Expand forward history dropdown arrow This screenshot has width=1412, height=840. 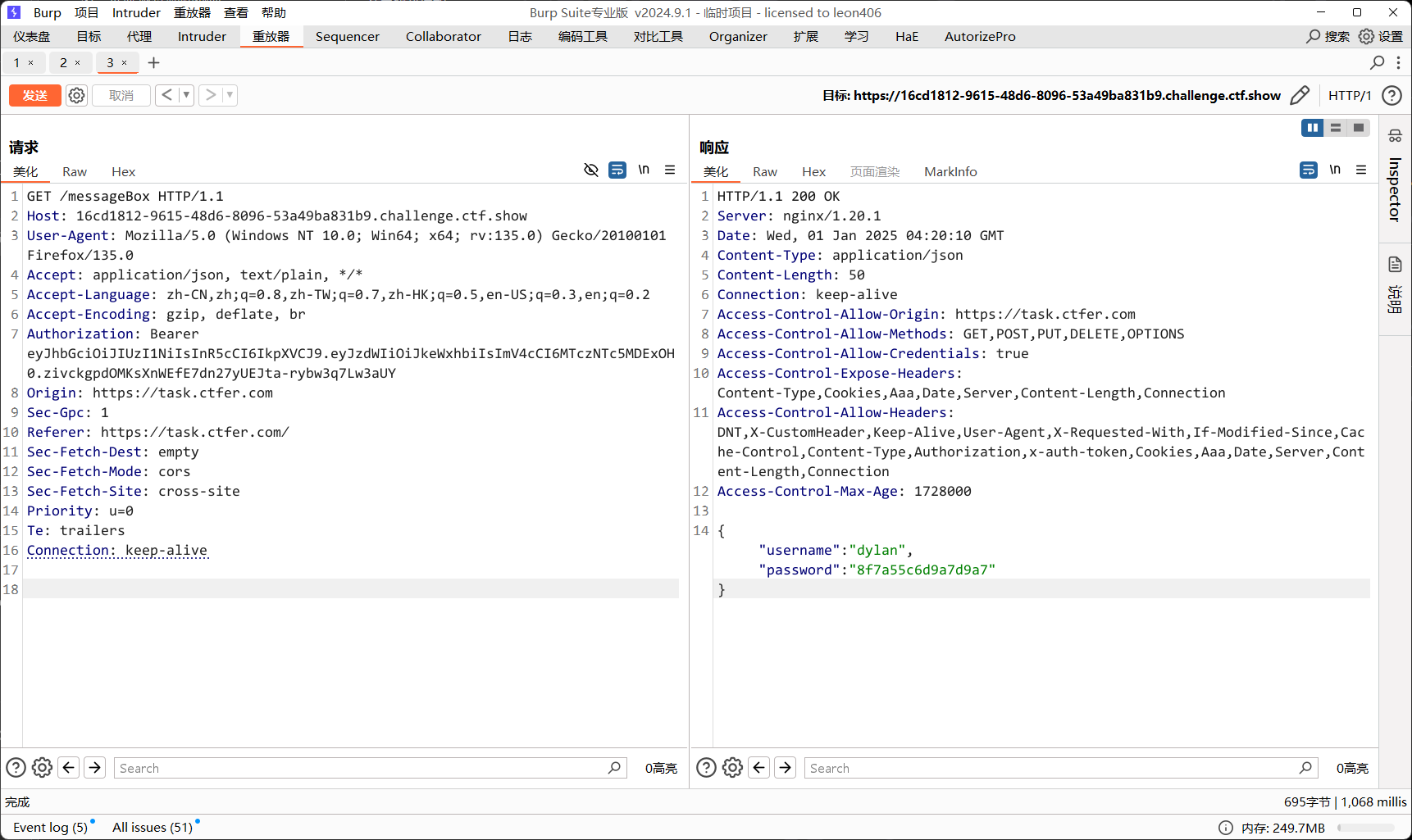click(x=230, y=96)
